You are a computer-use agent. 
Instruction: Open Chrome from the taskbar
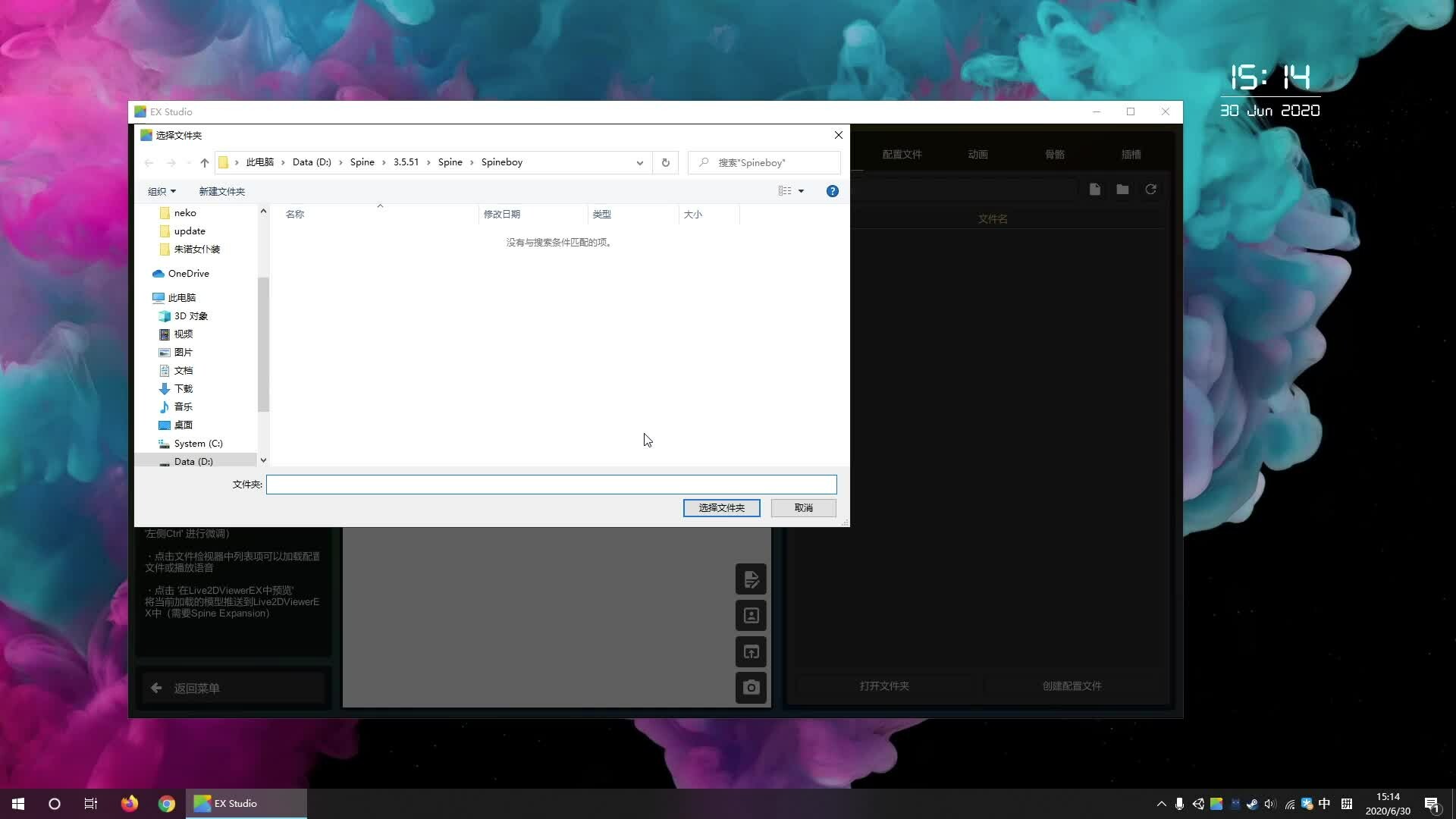click(167, 804)
